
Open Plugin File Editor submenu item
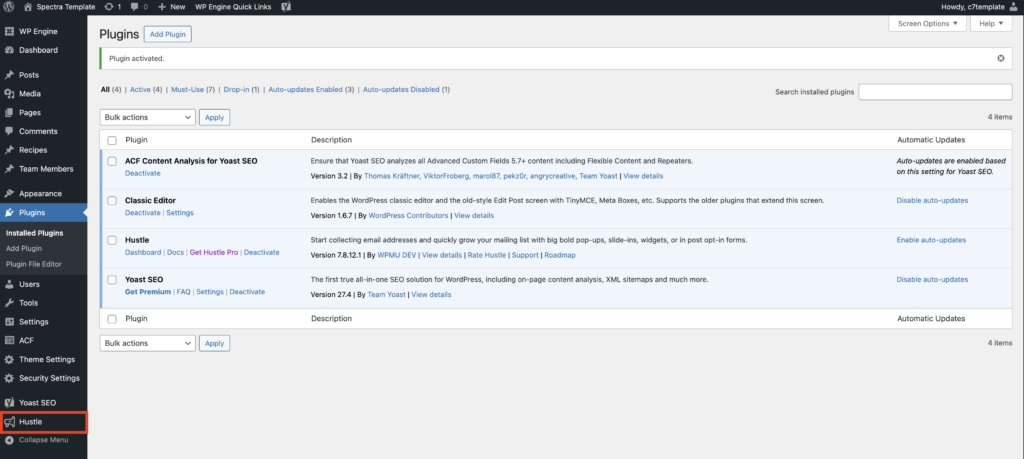click(x=33, y=264)
